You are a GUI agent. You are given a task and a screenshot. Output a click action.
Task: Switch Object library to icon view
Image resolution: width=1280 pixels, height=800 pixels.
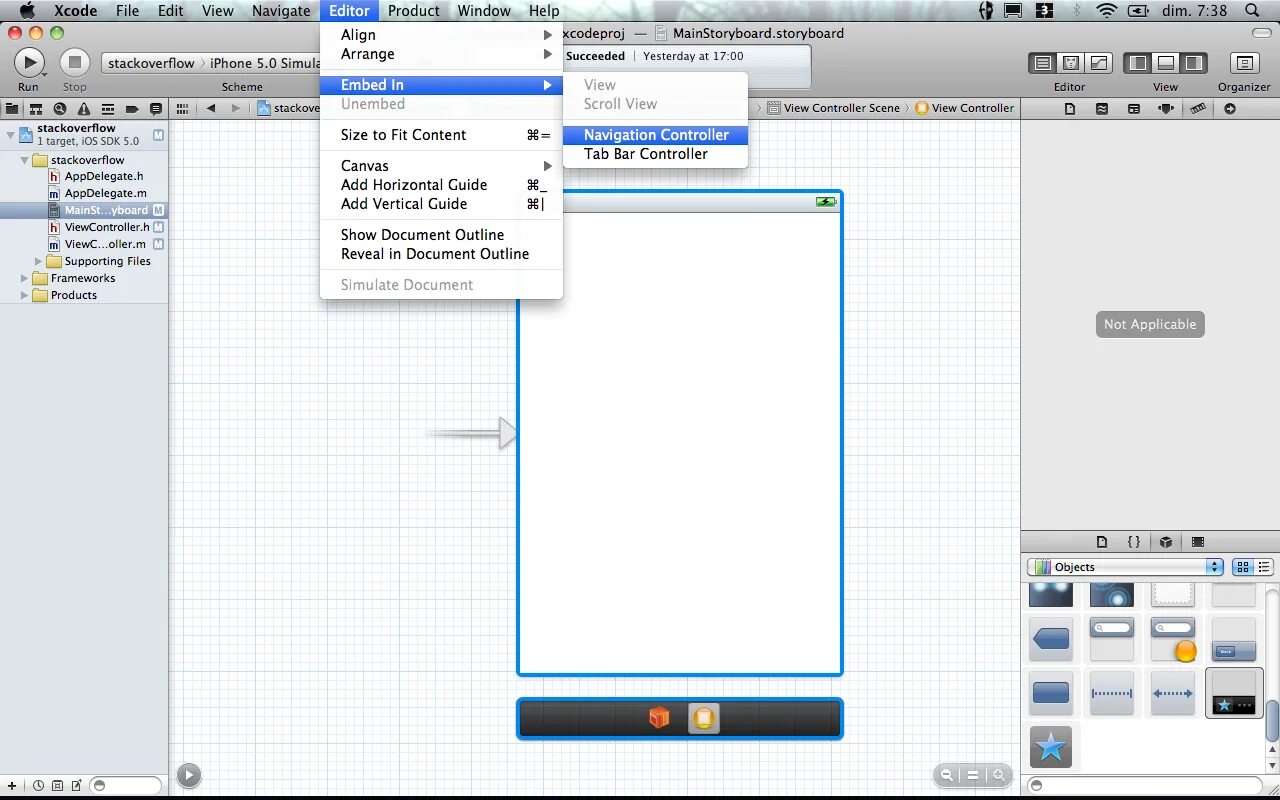pos(1243,567)
